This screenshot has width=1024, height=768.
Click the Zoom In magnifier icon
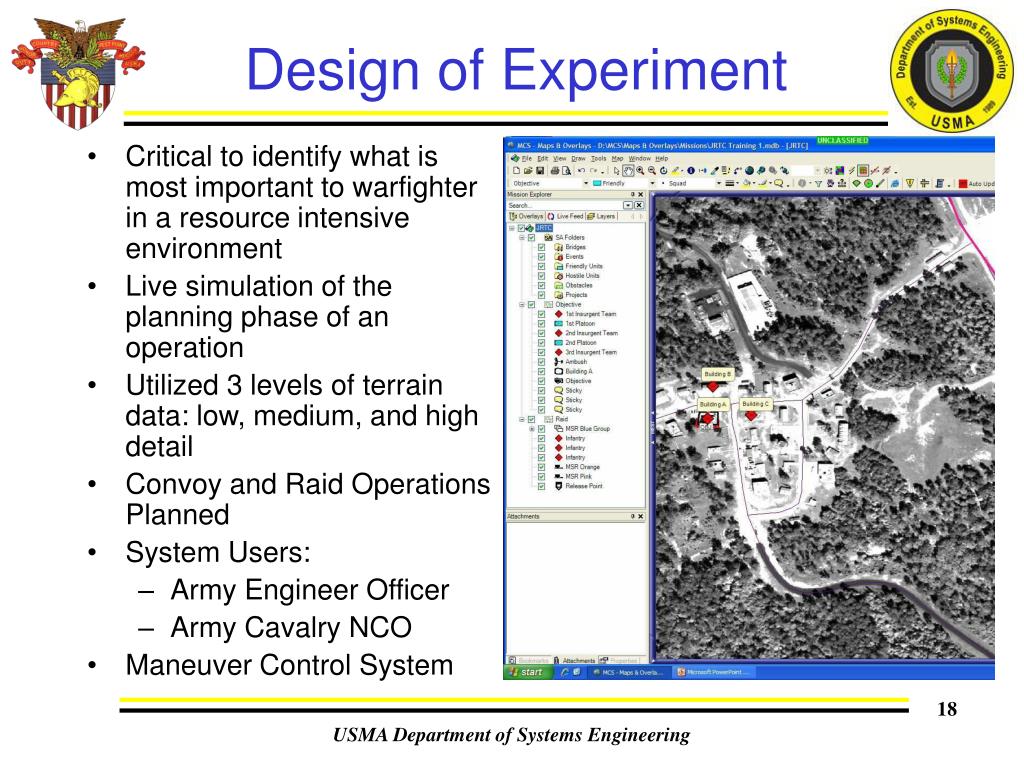(x=640, y=170)
